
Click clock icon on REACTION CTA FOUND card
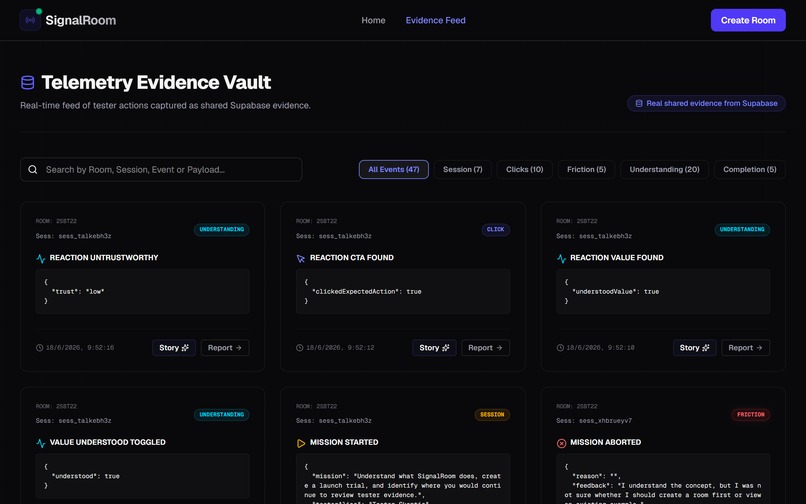(x=300, y=348)
